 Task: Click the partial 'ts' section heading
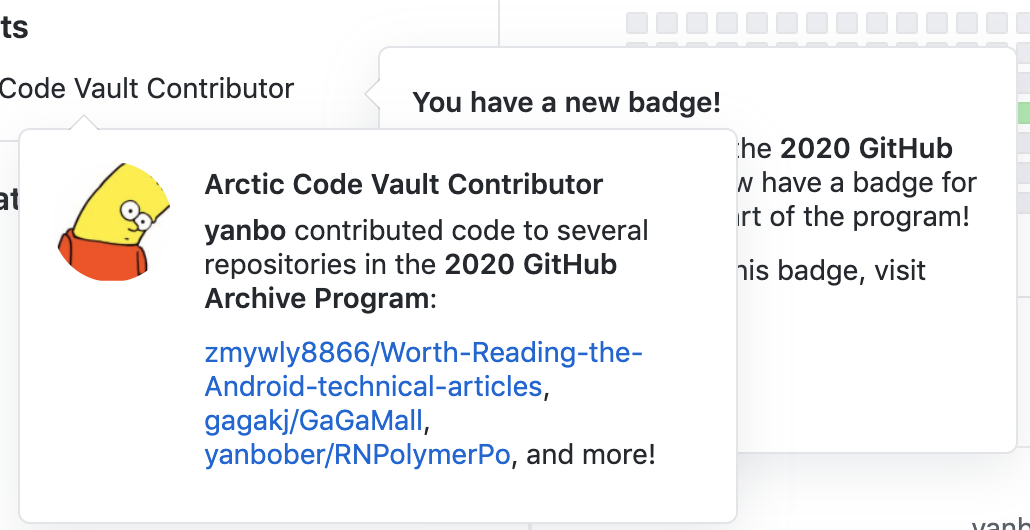tap(14, 28)
